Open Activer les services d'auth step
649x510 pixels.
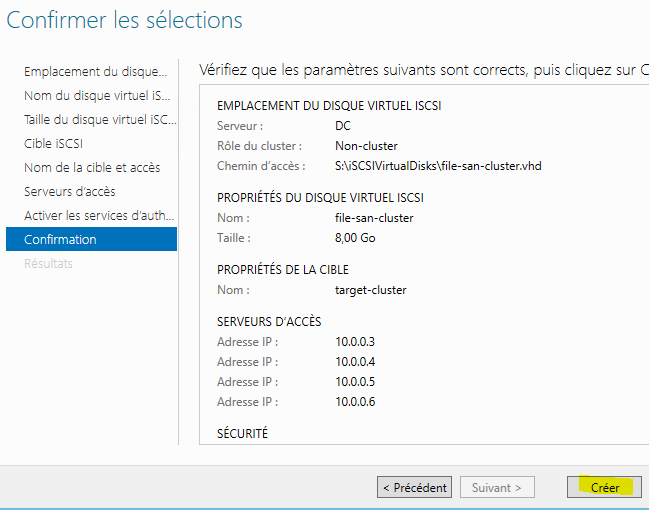(x=99, y=216)
